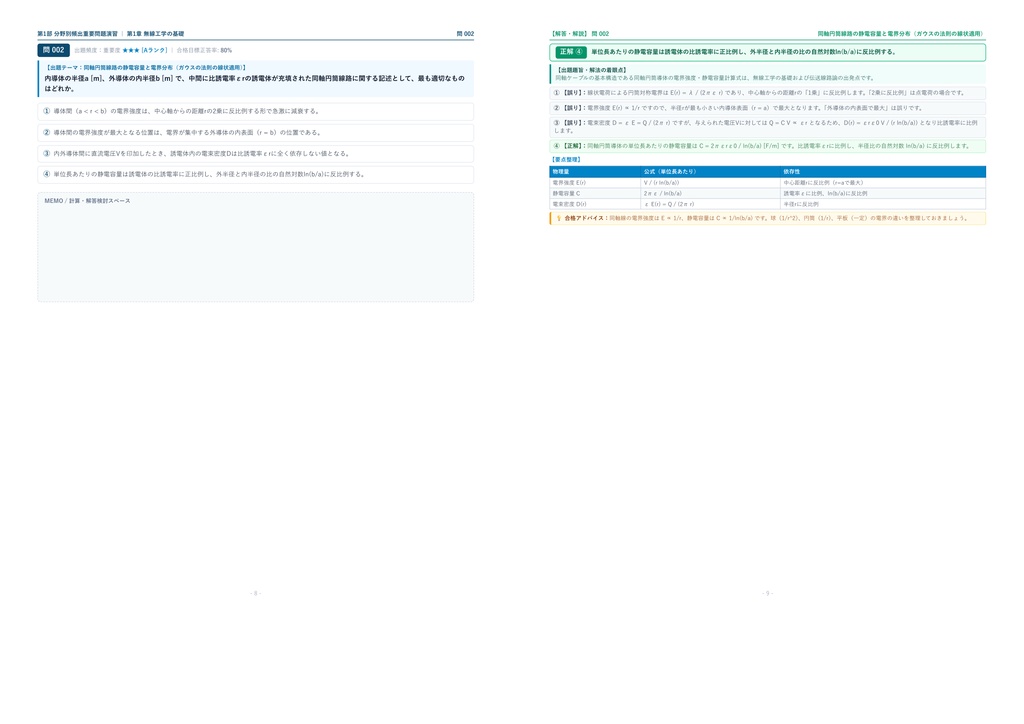The height and width of the screenshot is (724, 1024).
Task: Click the lightbulb icon beside 合格アドバイス
Action: (558, 218)
